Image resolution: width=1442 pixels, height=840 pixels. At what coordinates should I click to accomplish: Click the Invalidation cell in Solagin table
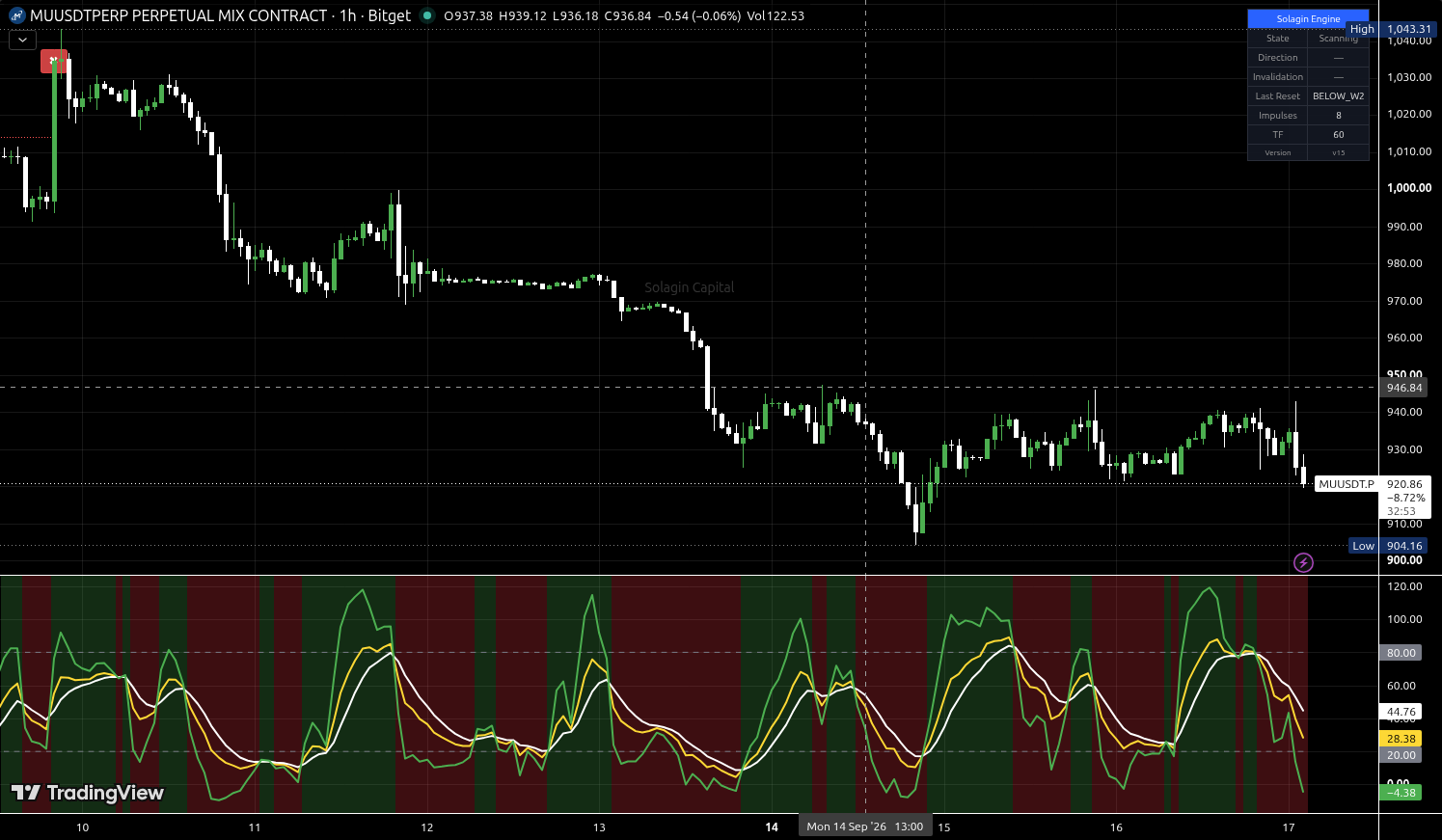pyautogui.click(x=1277, y=77)
